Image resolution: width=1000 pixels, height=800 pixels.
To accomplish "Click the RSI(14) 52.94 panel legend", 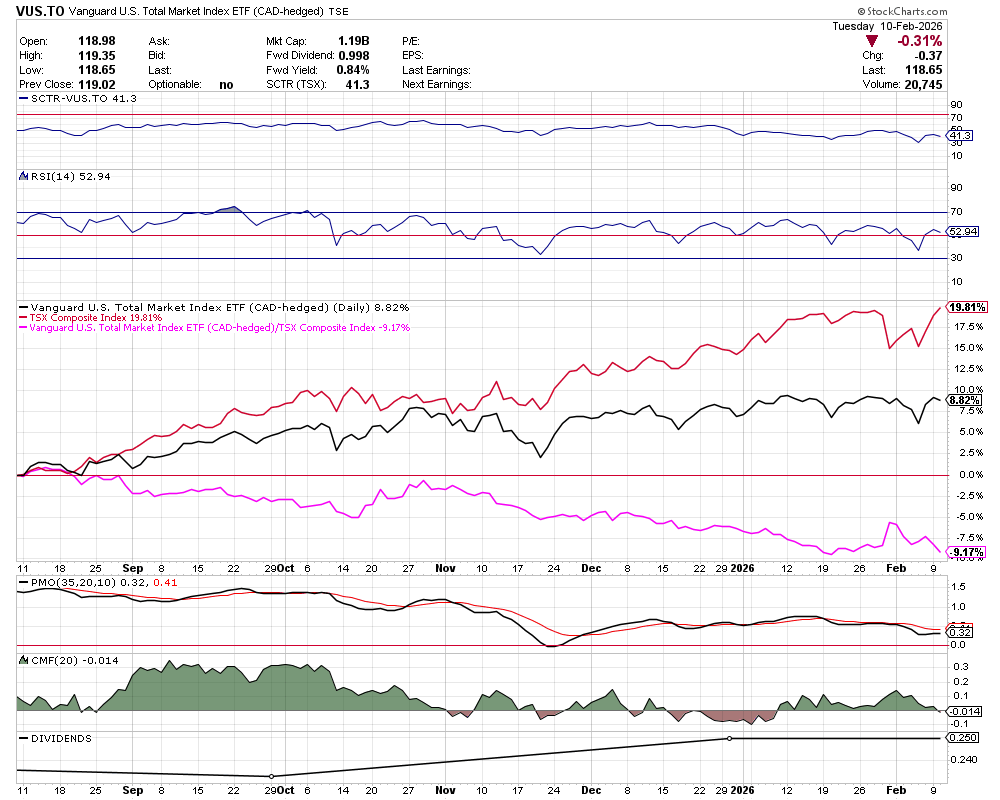I will (64, 176).
